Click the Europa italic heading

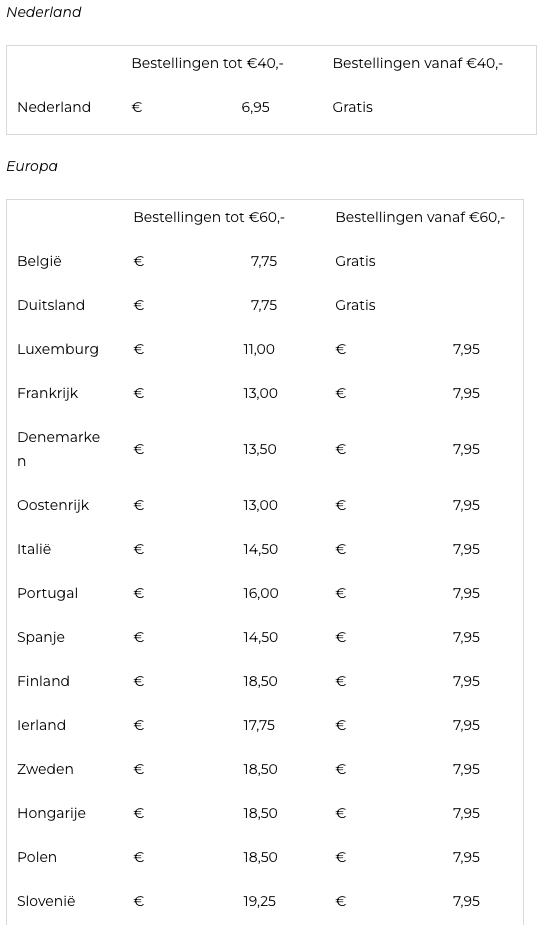(x=32, y=166)
